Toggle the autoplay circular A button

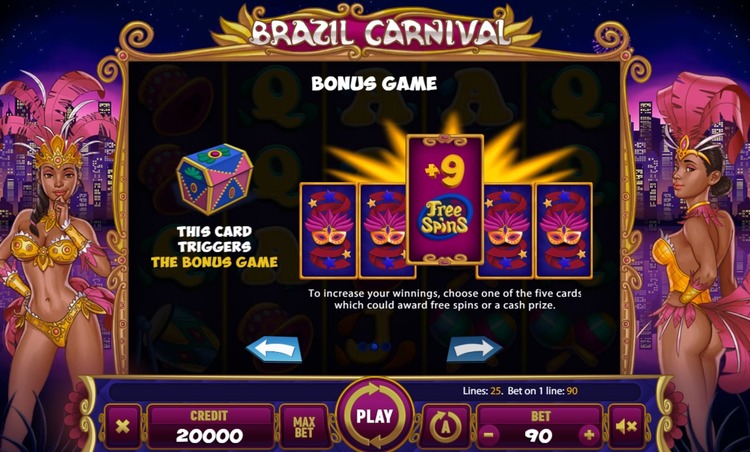click(445, 426)
